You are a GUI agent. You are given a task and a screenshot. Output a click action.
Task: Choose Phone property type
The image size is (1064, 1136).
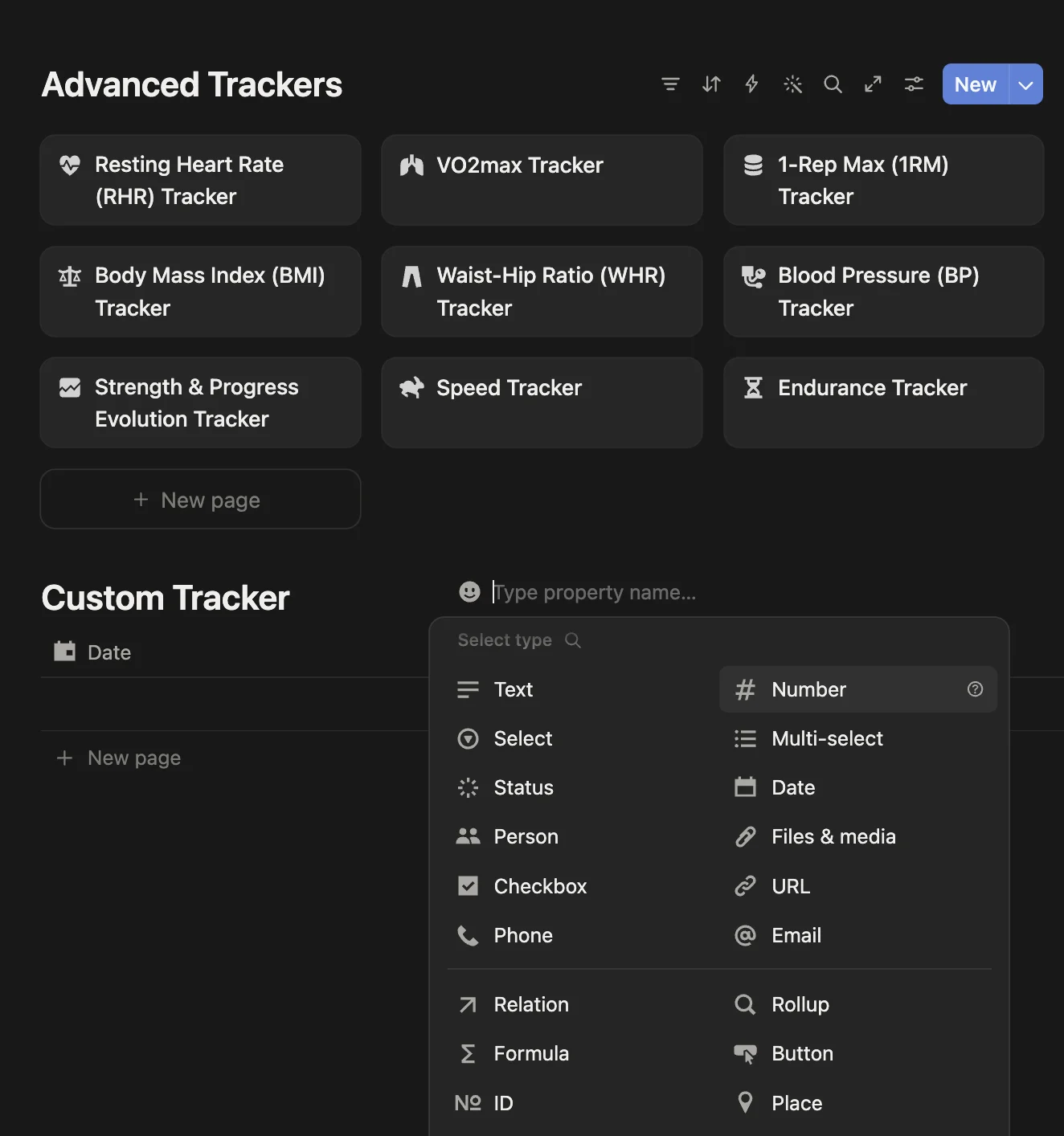coord(582,935)
